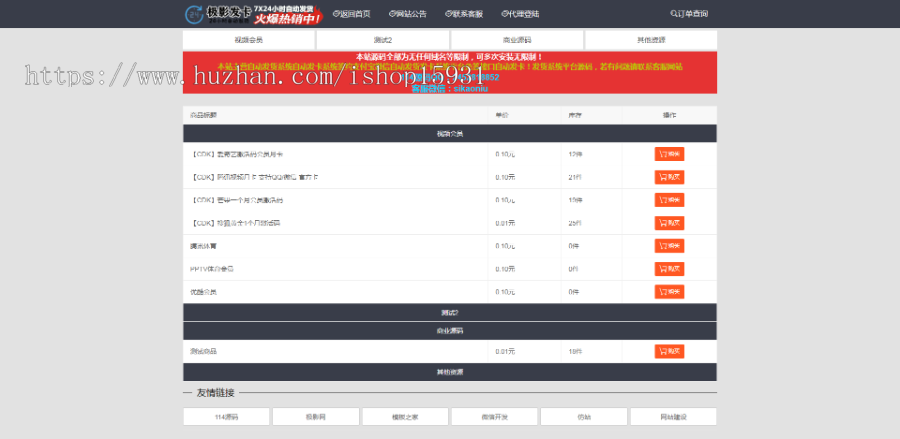Open 订单查询 order search
The height and width of the screenshot is (439, 900).
(689, 14)
